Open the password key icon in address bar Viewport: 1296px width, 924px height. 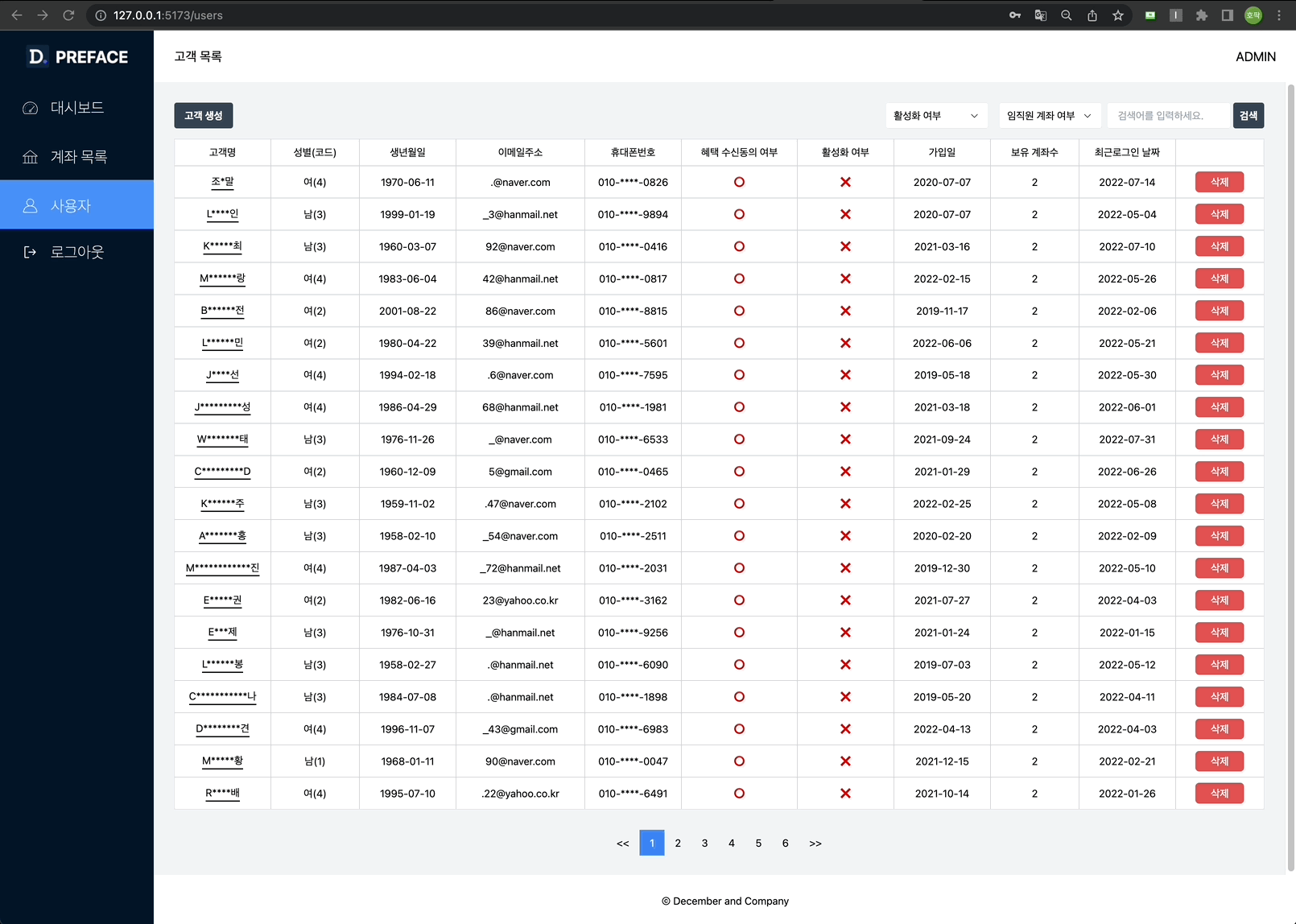1015,15
